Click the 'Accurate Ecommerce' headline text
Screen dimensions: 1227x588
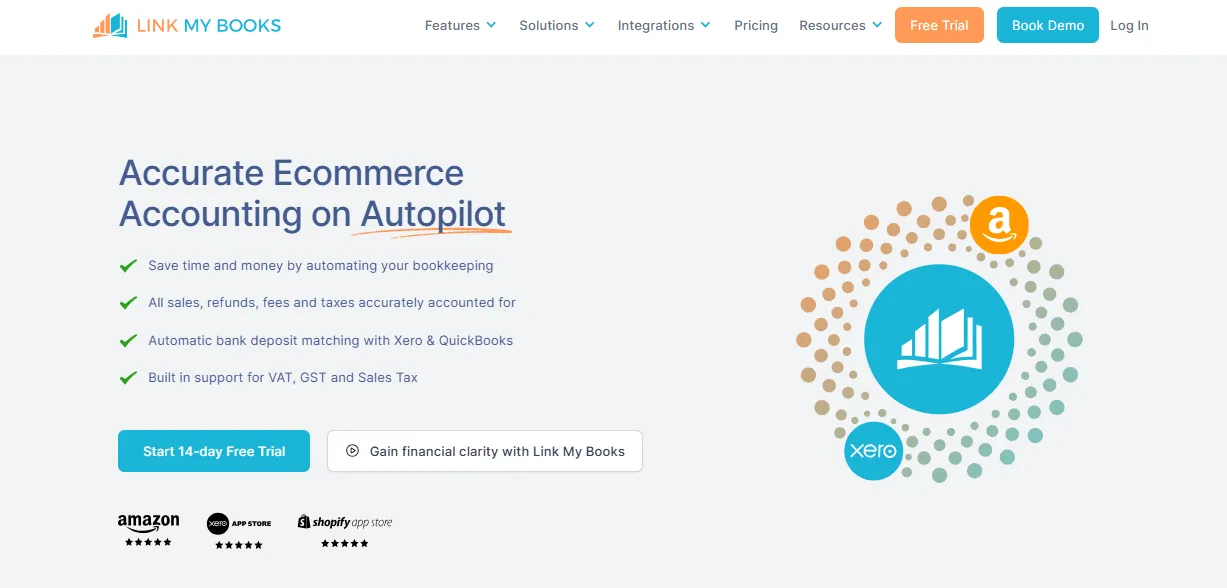pyautogui.click(x=291, y=173)
